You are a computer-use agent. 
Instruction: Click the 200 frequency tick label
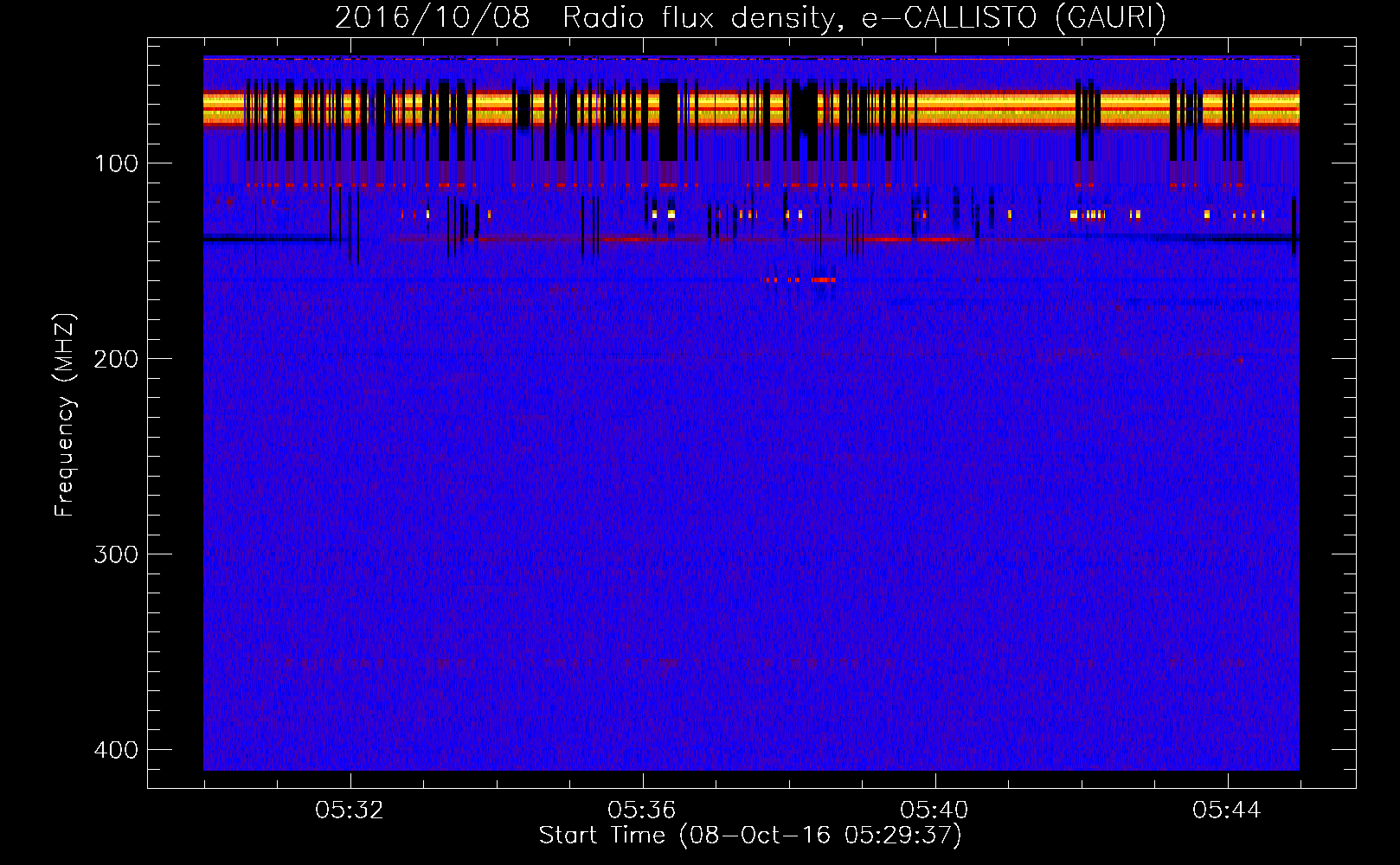click(115, 359)
